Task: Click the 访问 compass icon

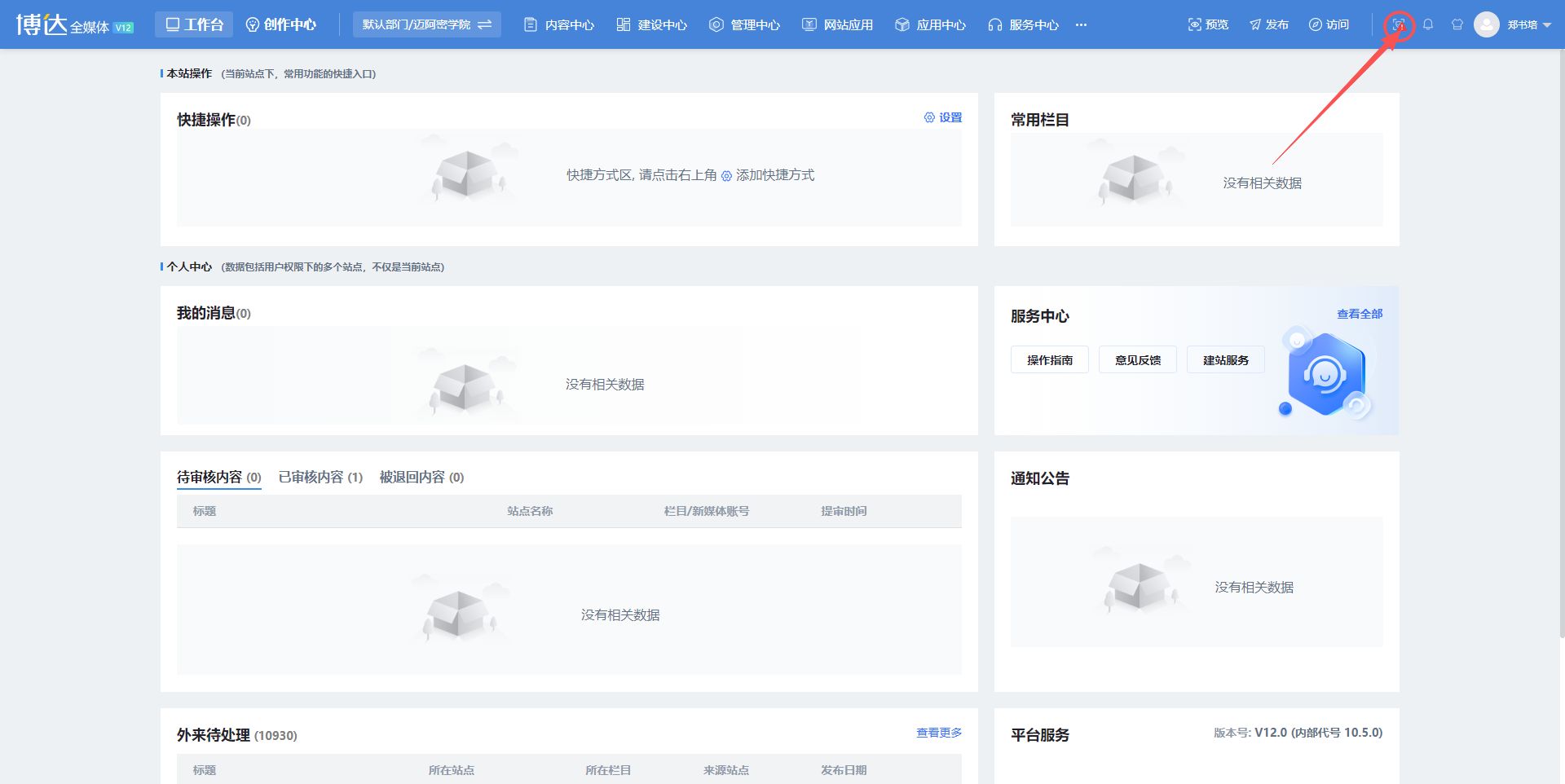Action: click(x=1315, y=24)
